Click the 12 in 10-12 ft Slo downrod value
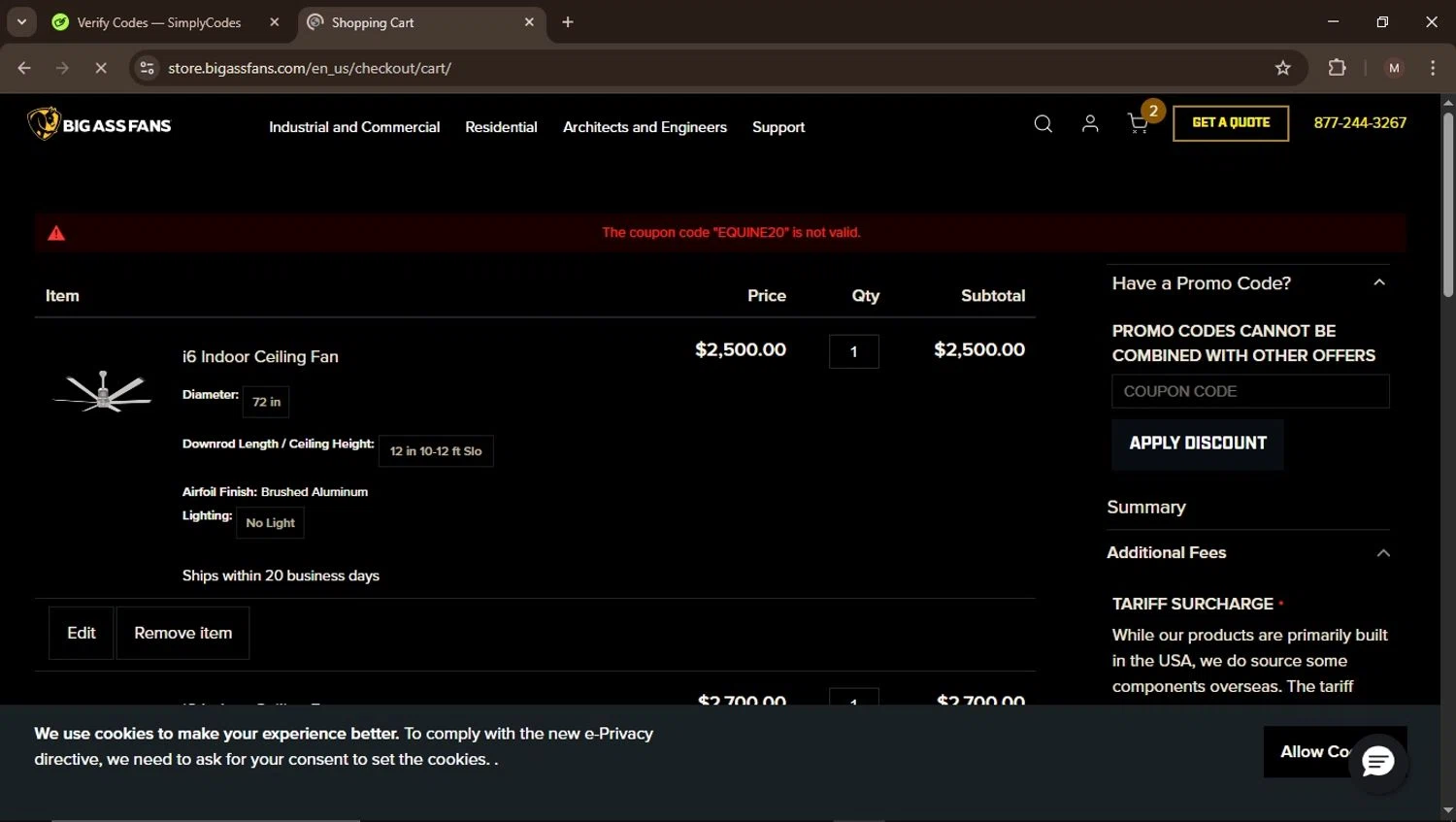1456x822 pixels. [x=436, y=451]
